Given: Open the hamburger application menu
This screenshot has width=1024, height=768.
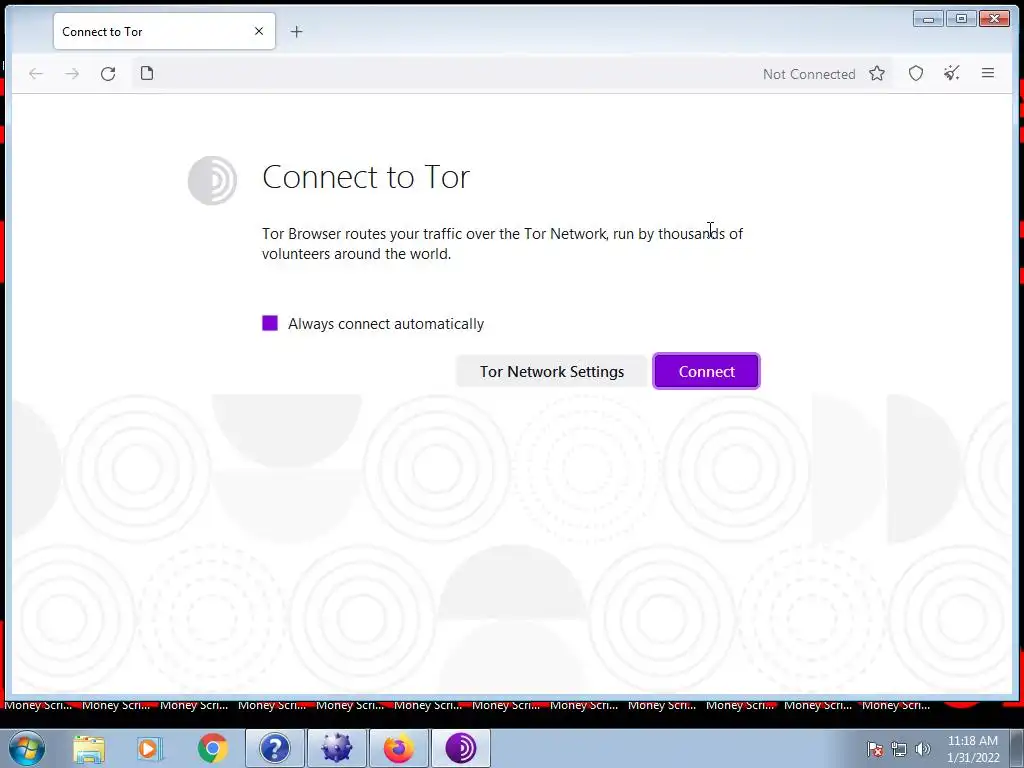Looking at the screenshot, I should [987, 73].
